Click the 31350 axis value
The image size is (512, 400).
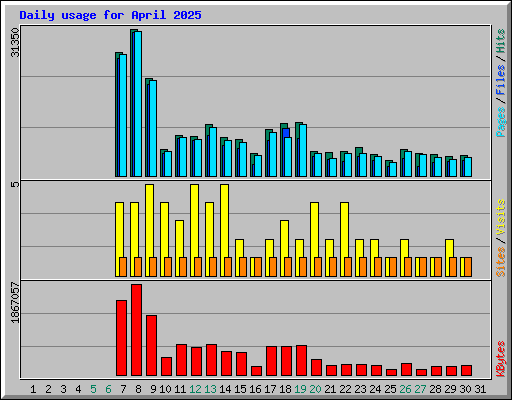pyautogui.click(x=15, y=42)
